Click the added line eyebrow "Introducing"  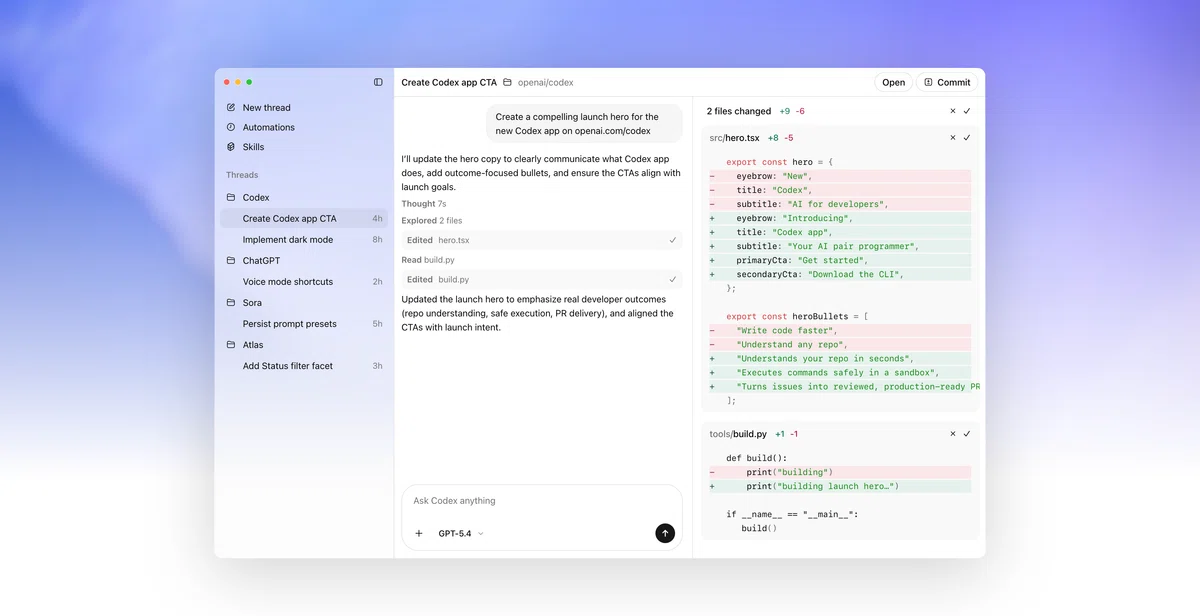[839, 218]
